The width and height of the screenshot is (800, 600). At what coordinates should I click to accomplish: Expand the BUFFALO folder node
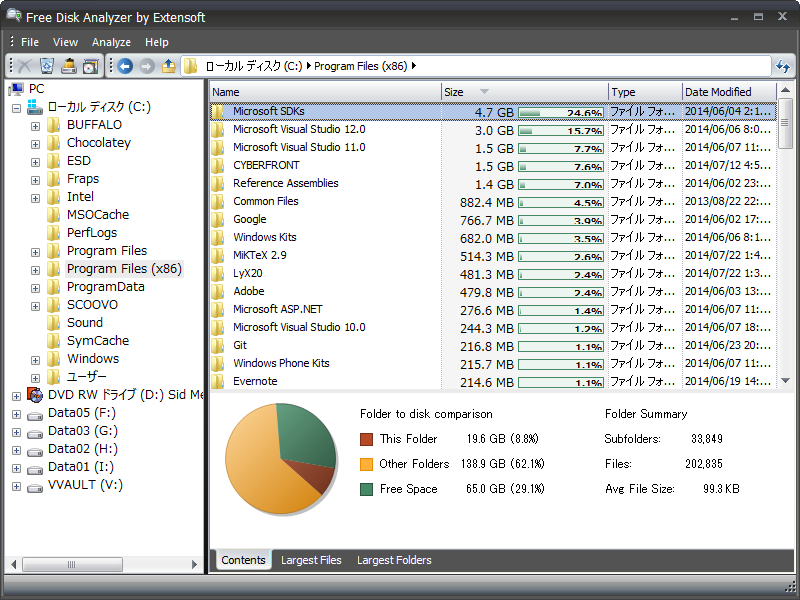(35, 126)
